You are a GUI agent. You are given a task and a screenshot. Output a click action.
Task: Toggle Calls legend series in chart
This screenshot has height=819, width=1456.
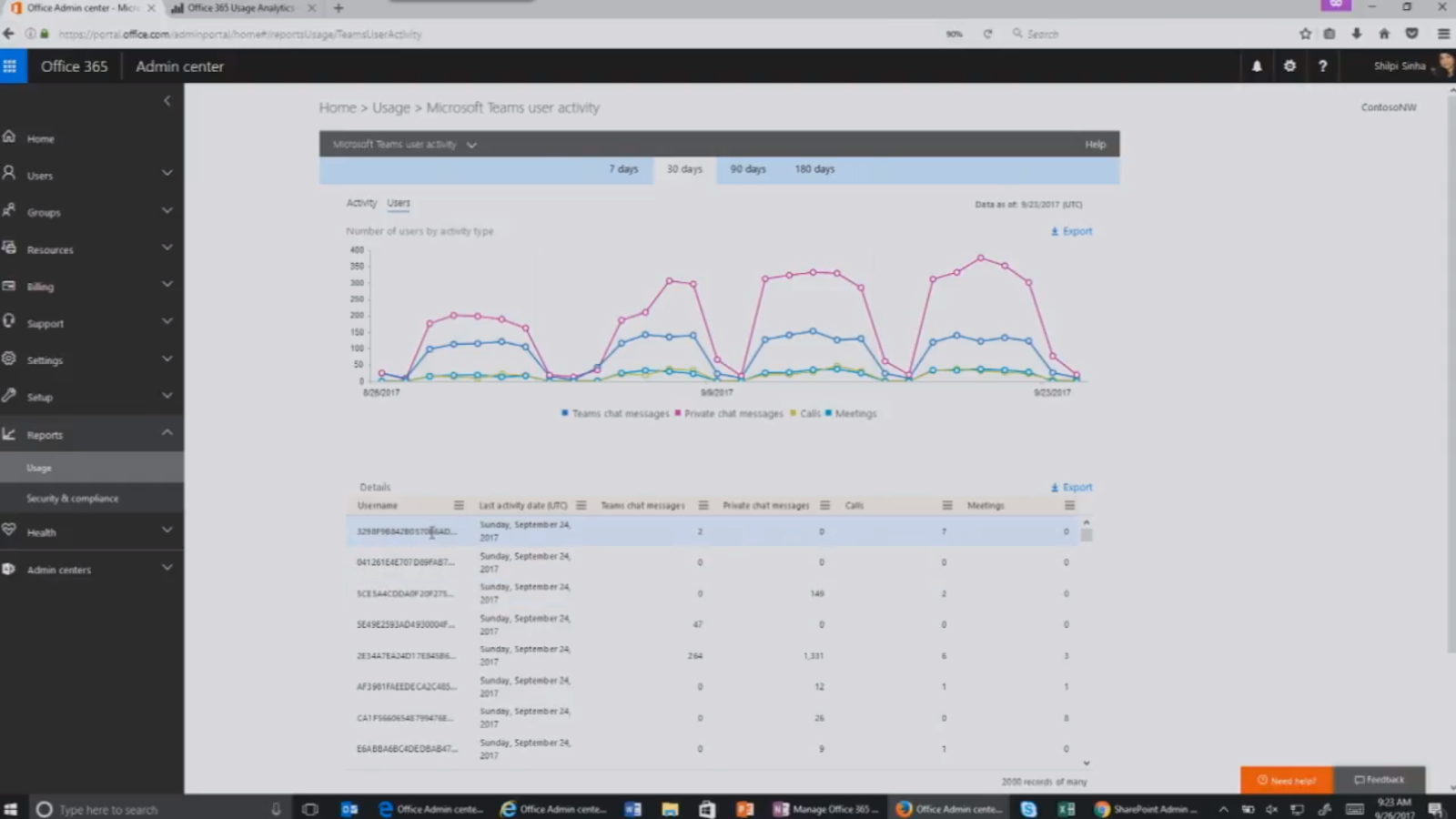[x=805, y=414]
